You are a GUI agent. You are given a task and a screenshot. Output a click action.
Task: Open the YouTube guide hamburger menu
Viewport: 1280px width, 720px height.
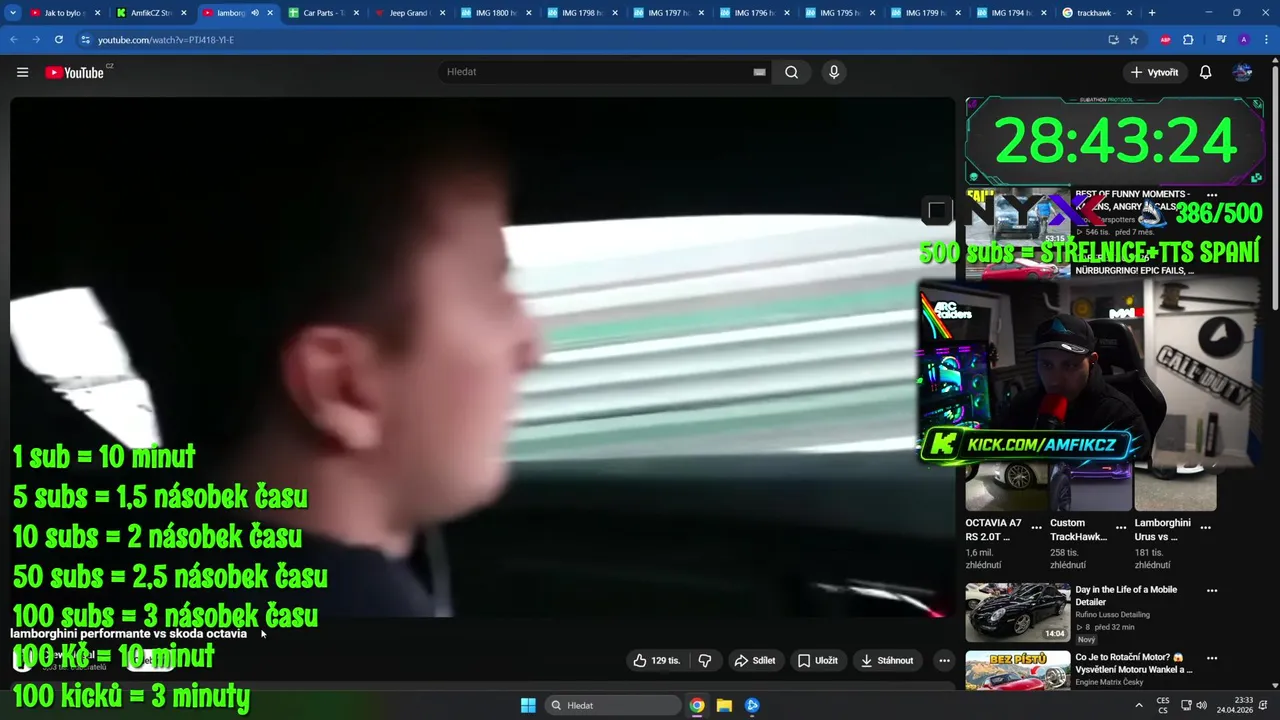click(22, 72)
